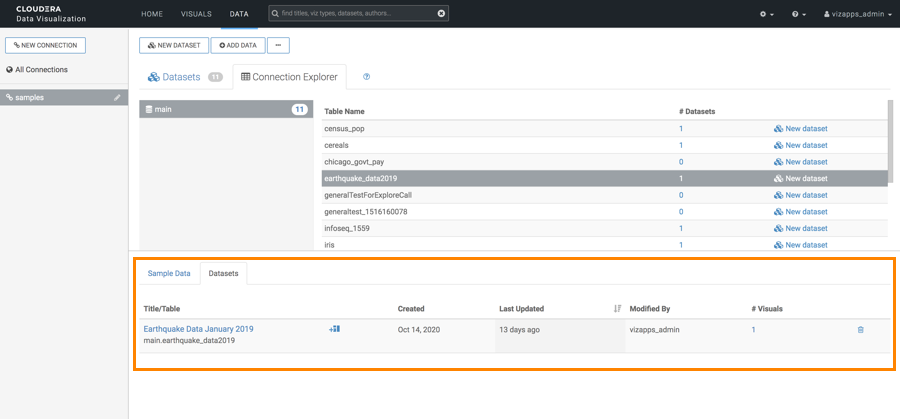Clear the search box with the X icon
Image resolution: width=900 pixels, height=419 pixels.
[442, 14]
